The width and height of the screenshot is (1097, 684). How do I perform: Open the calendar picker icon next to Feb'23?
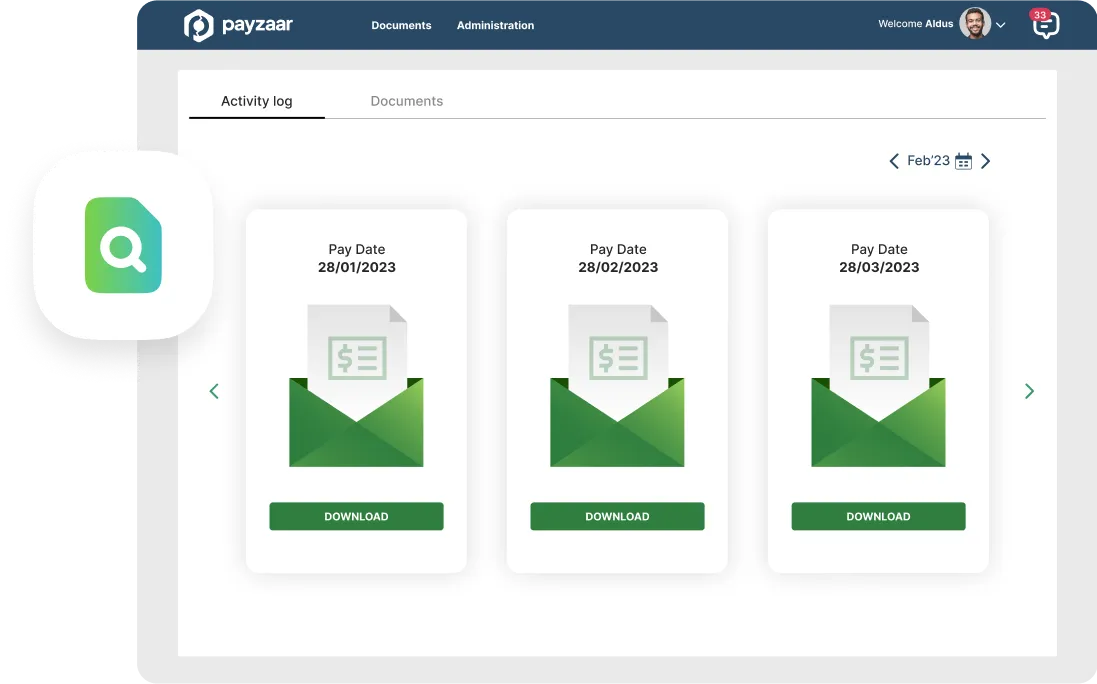click(x=962, y=160)
